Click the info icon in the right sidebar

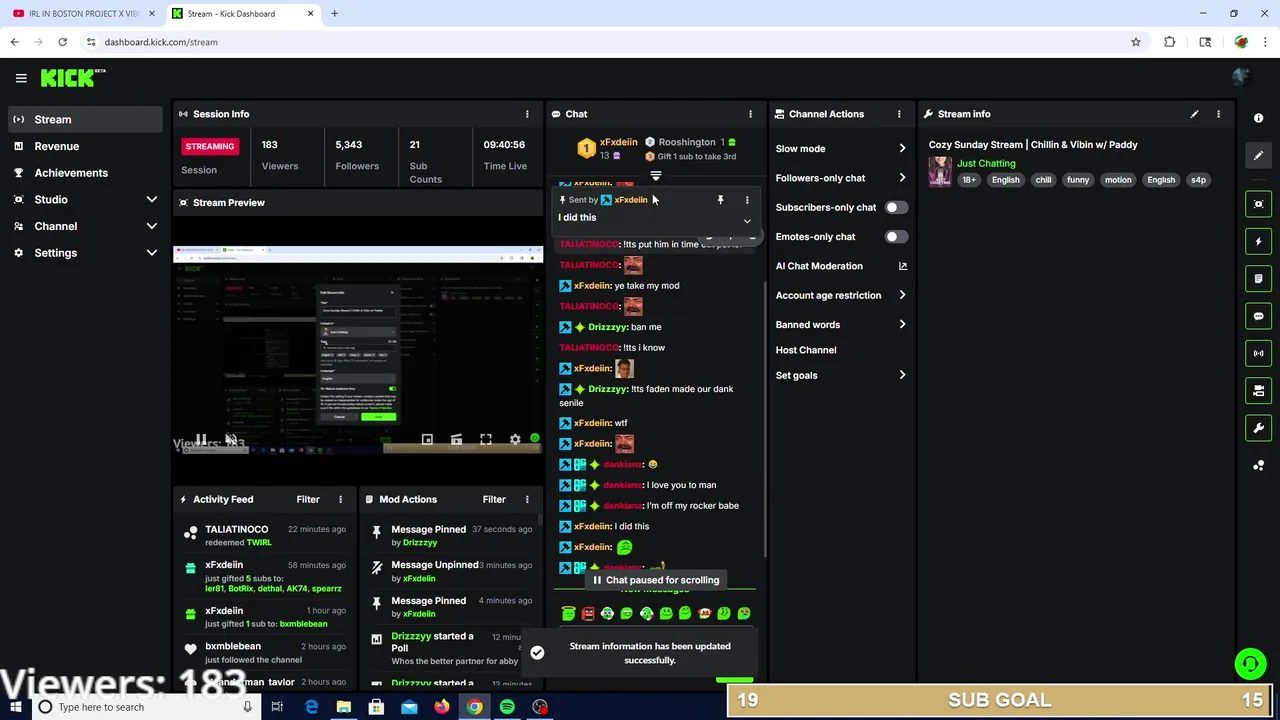click(x=1258, y=118)
